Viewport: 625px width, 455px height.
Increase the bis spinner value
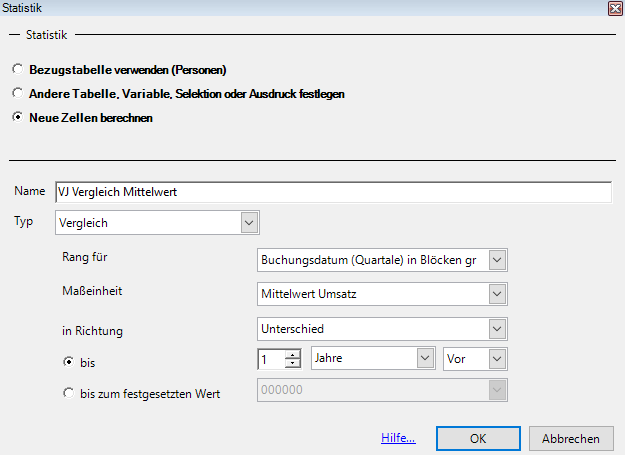point(293,354)
